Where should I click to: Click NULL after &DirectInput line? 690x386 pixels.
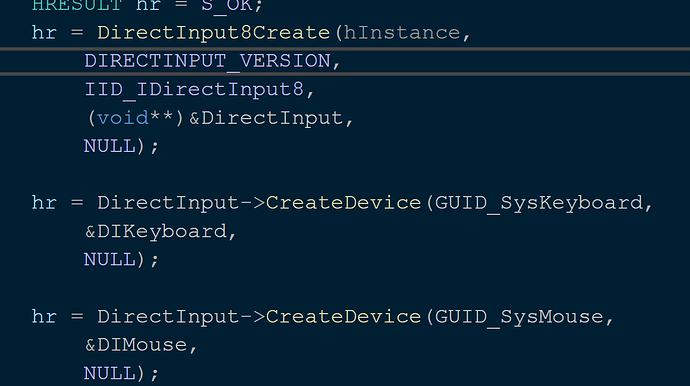click(x=110, y=146)
